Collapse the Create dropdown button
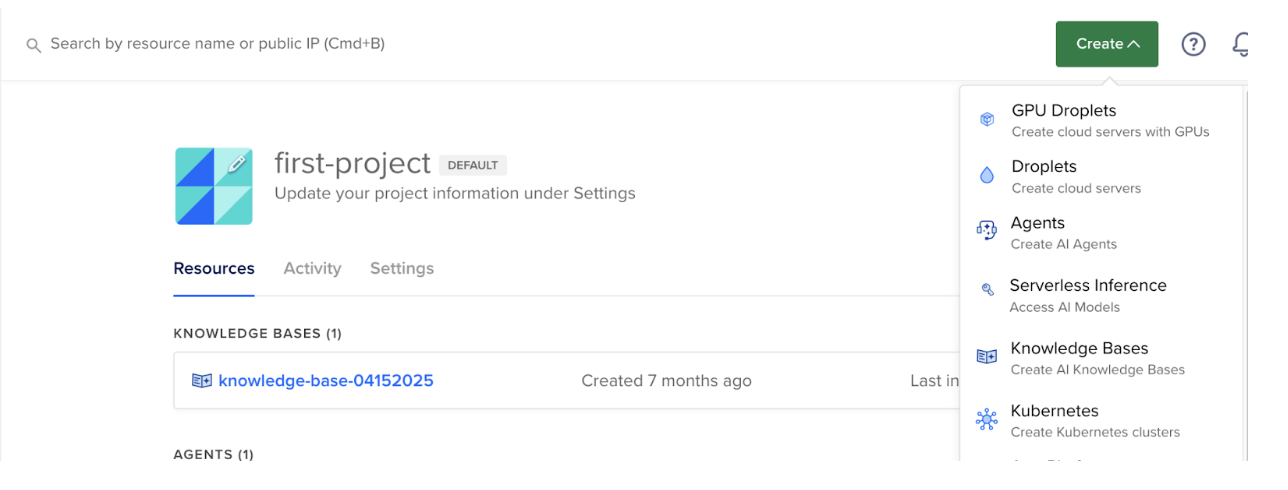The width and height of the screenshot is (1288, 490). coord(1107,44)
